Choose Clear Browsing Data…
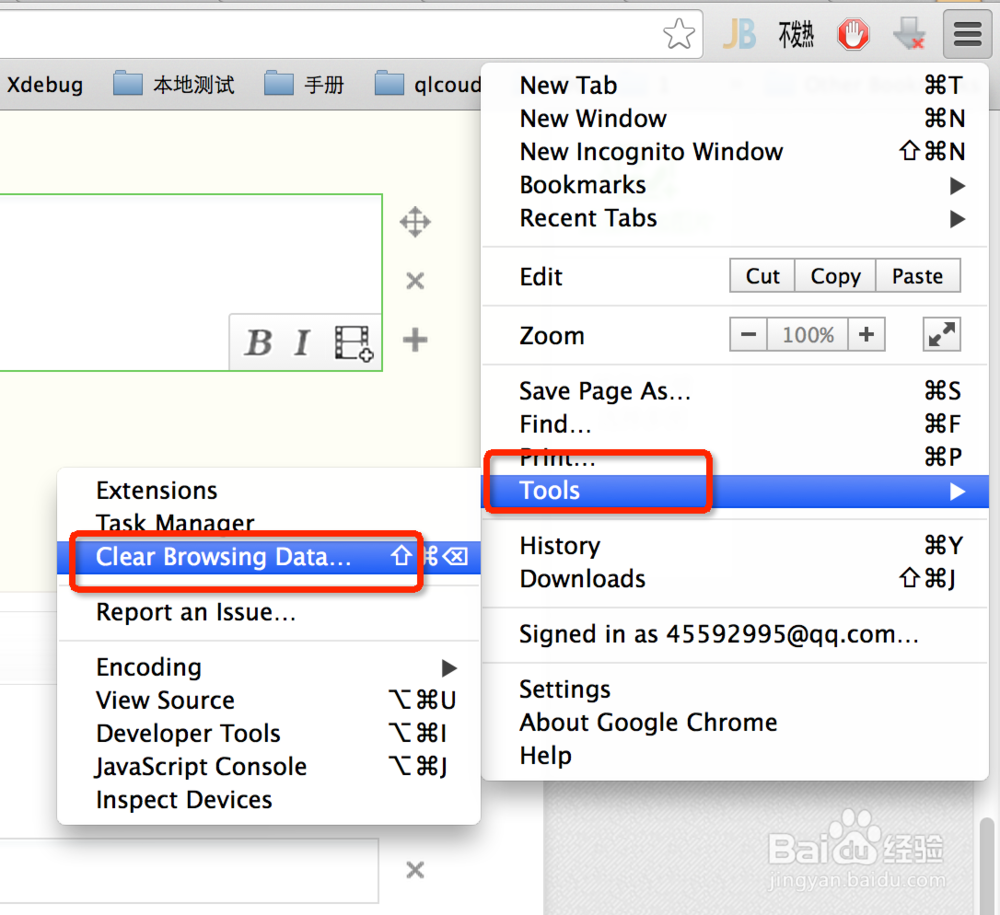The height and width of the screenshot is (915, 1000). 268,557
